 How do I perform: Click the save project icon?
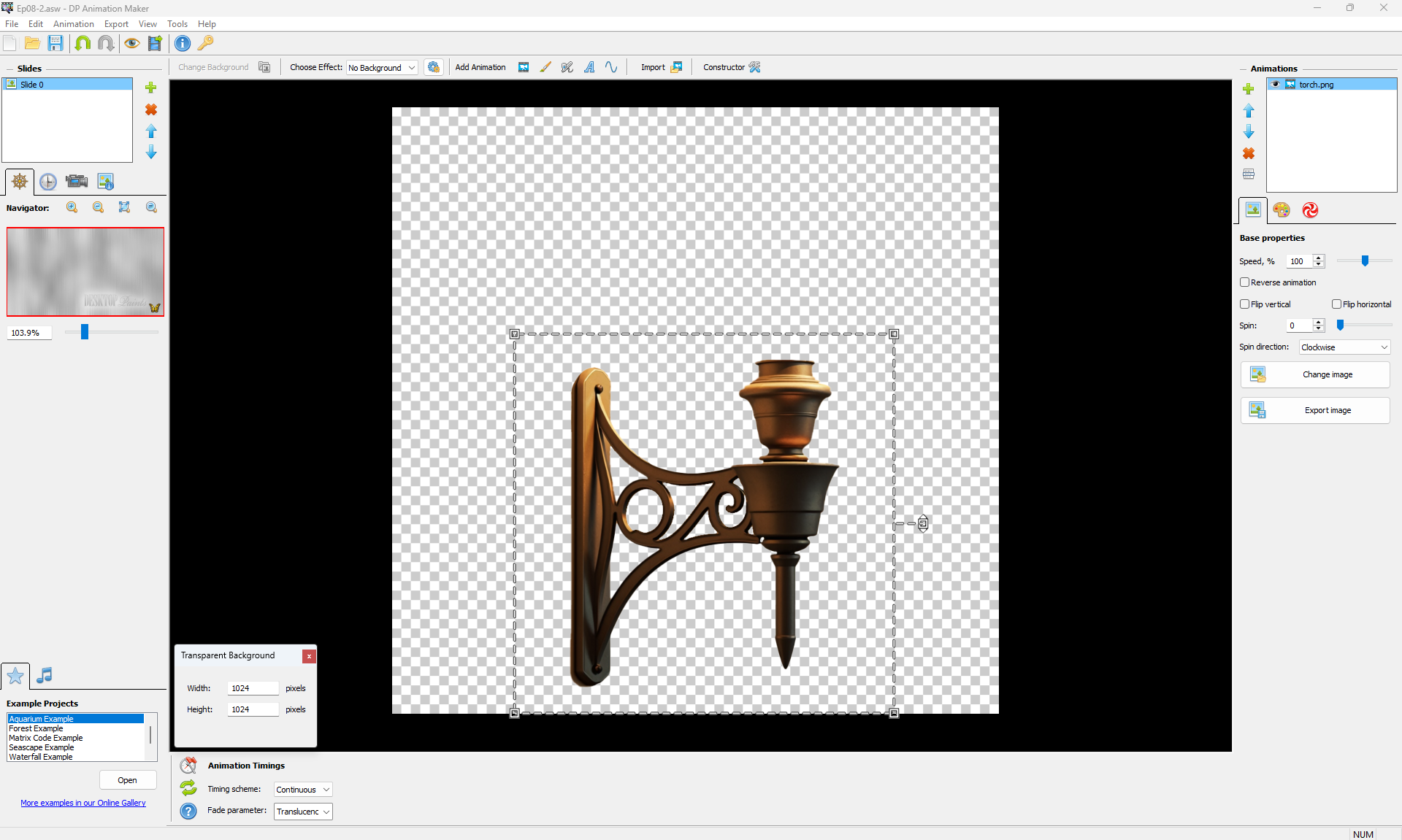click(x=55, y=44)
